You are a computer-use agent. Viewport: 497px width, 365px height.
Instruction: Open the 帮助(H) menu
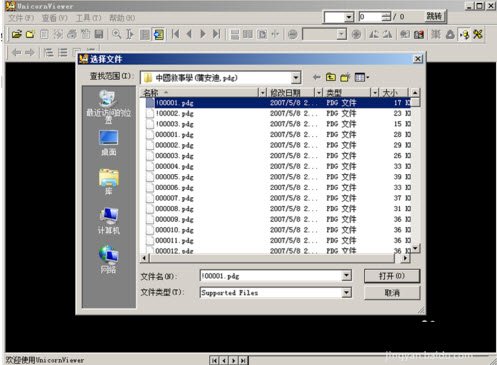(x=122, y=18)
